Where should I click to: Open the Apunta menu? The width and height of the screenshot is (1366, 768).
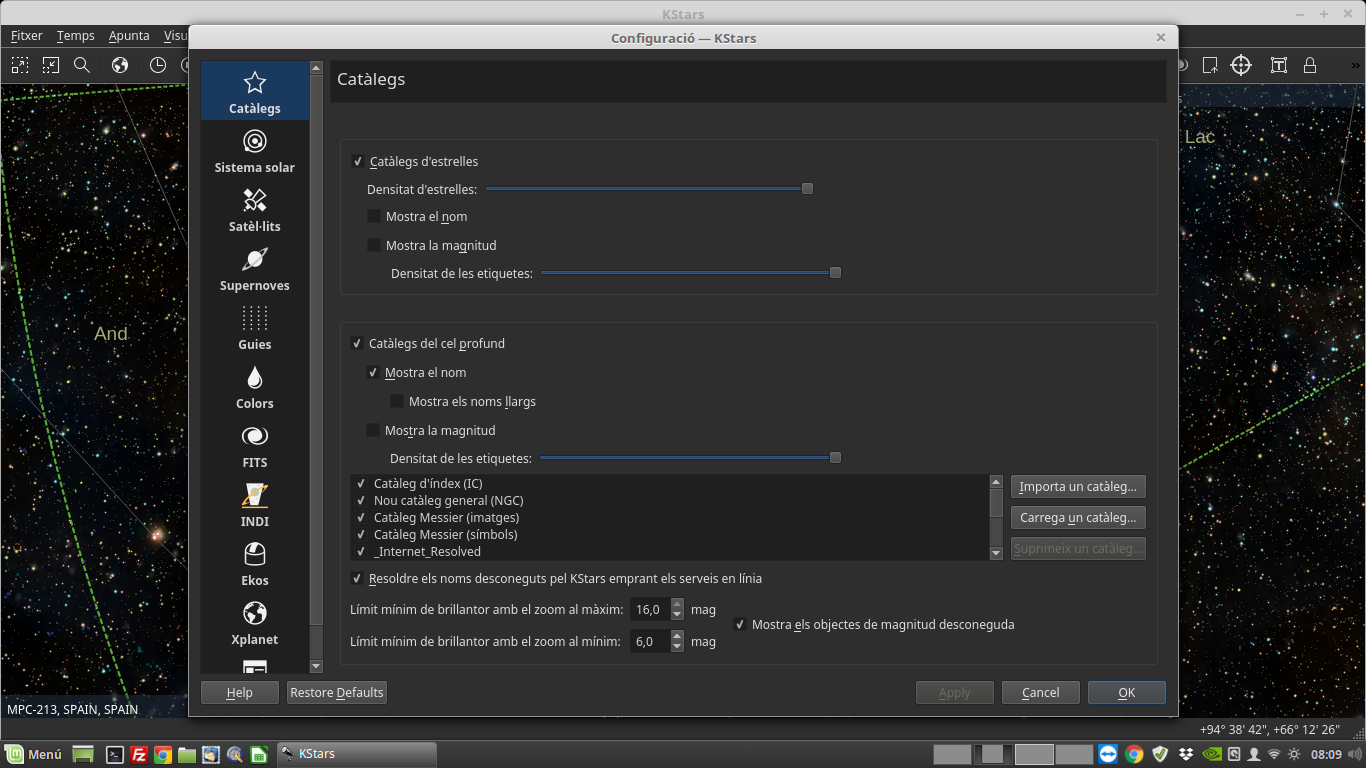pos(129,36)
